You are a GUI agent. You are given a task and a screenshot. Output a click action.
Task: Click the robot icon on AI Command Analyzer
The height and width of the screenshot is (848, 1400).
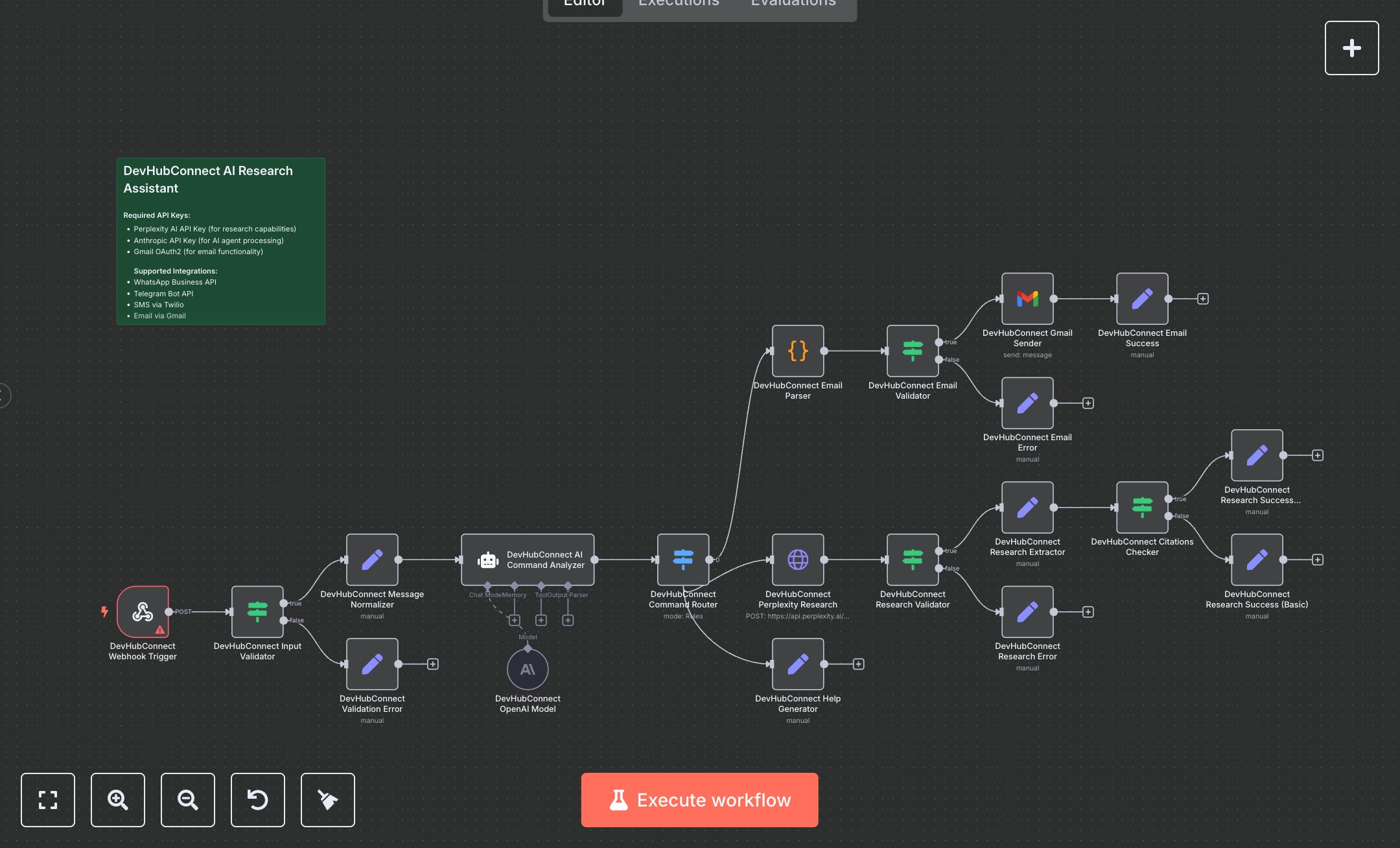click(488, 559)
